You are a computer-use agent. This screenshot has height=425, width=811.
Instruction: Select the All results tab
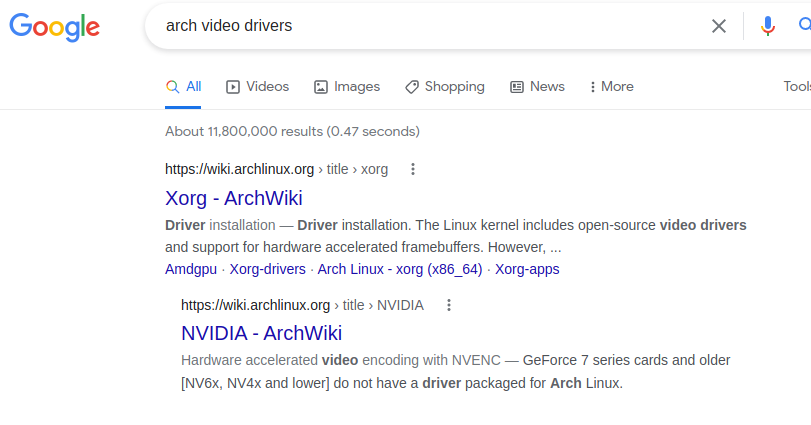184,87
